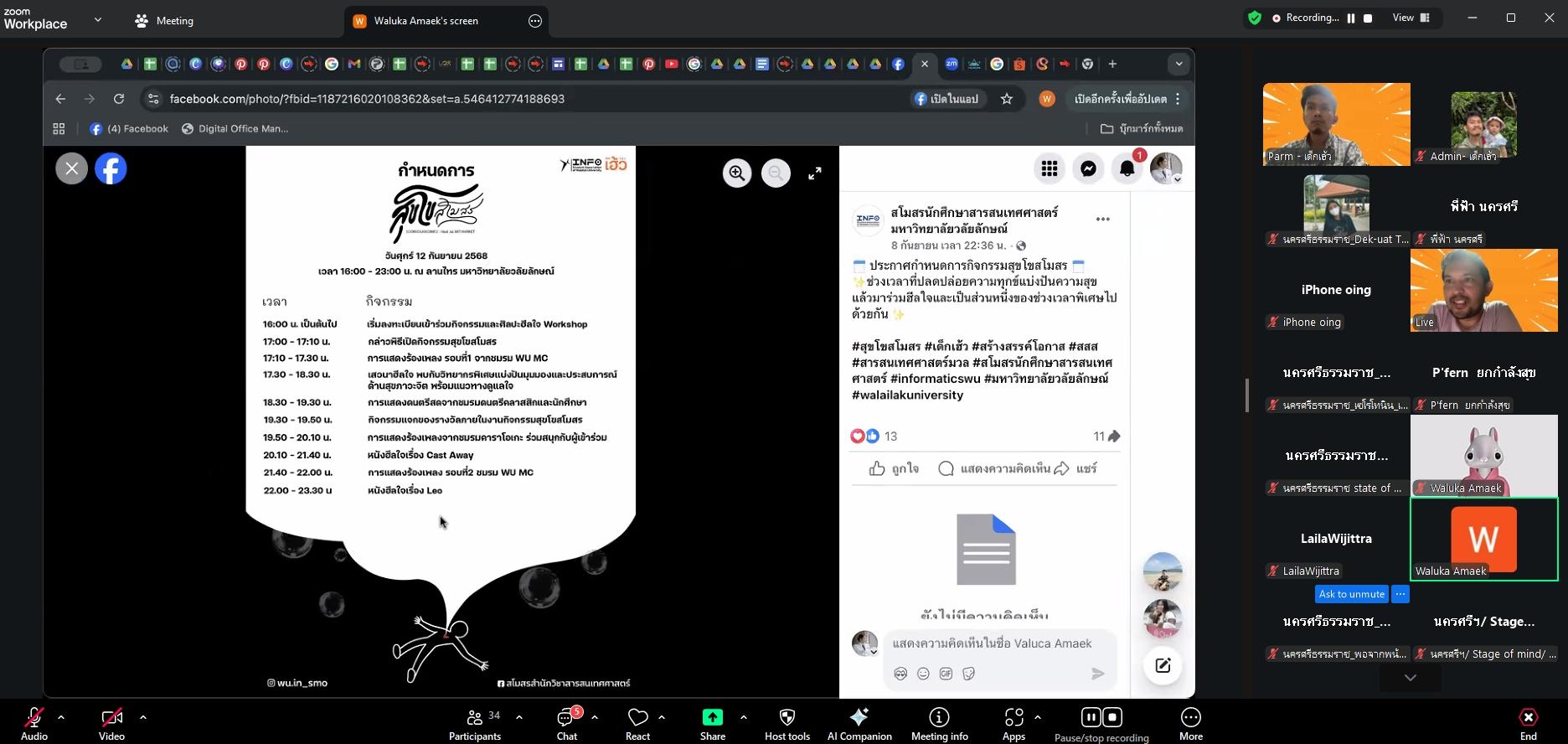Open the View layout dropdown

click(1411, 18)
